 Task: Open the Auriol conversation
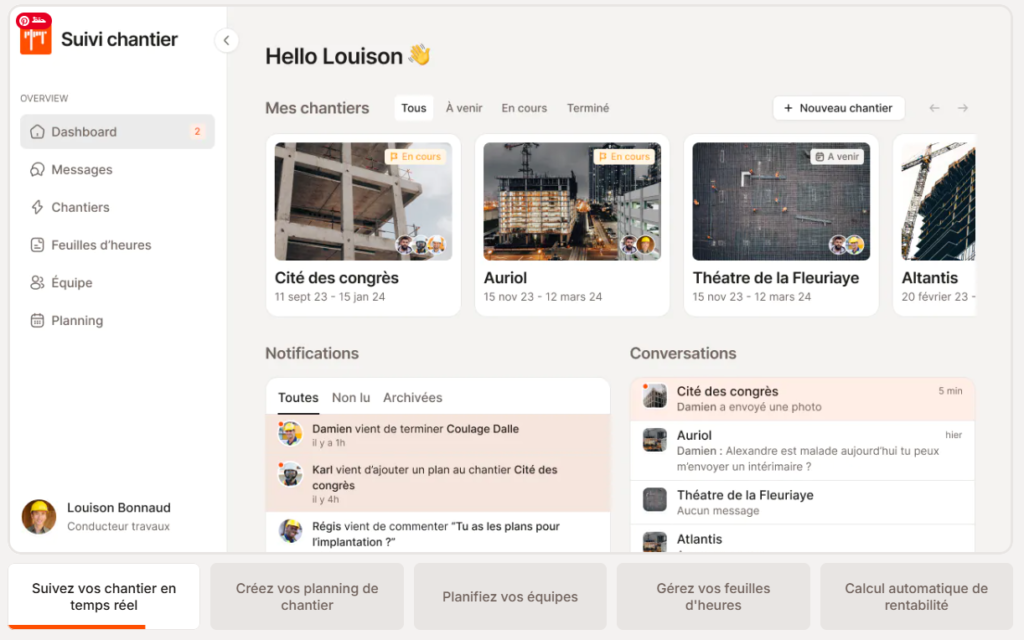point(803,451)
